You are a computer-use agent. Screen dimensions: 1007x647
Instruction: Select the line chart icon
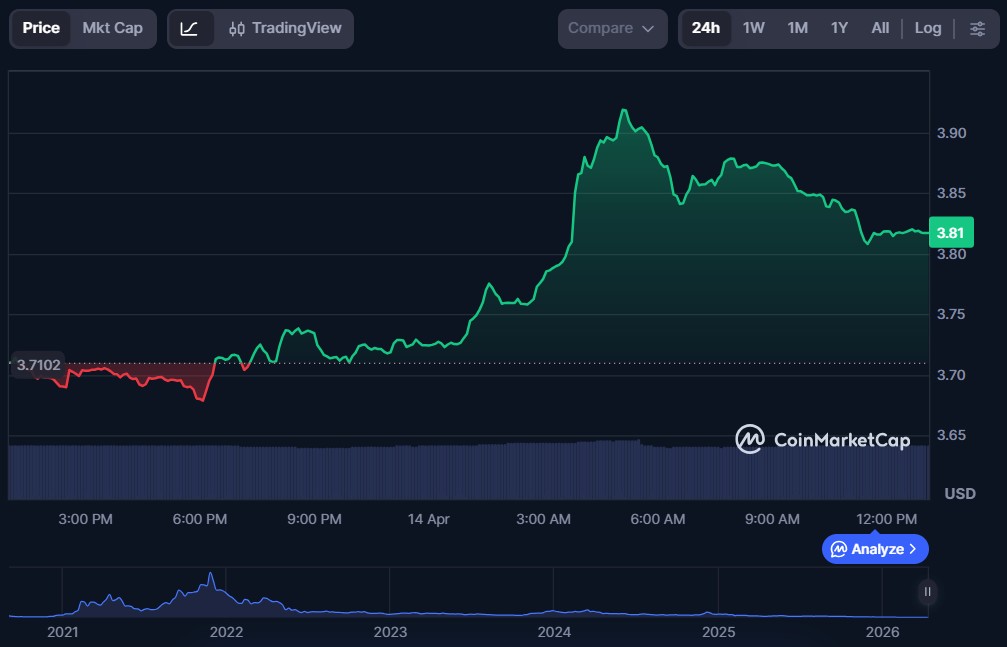190,28
